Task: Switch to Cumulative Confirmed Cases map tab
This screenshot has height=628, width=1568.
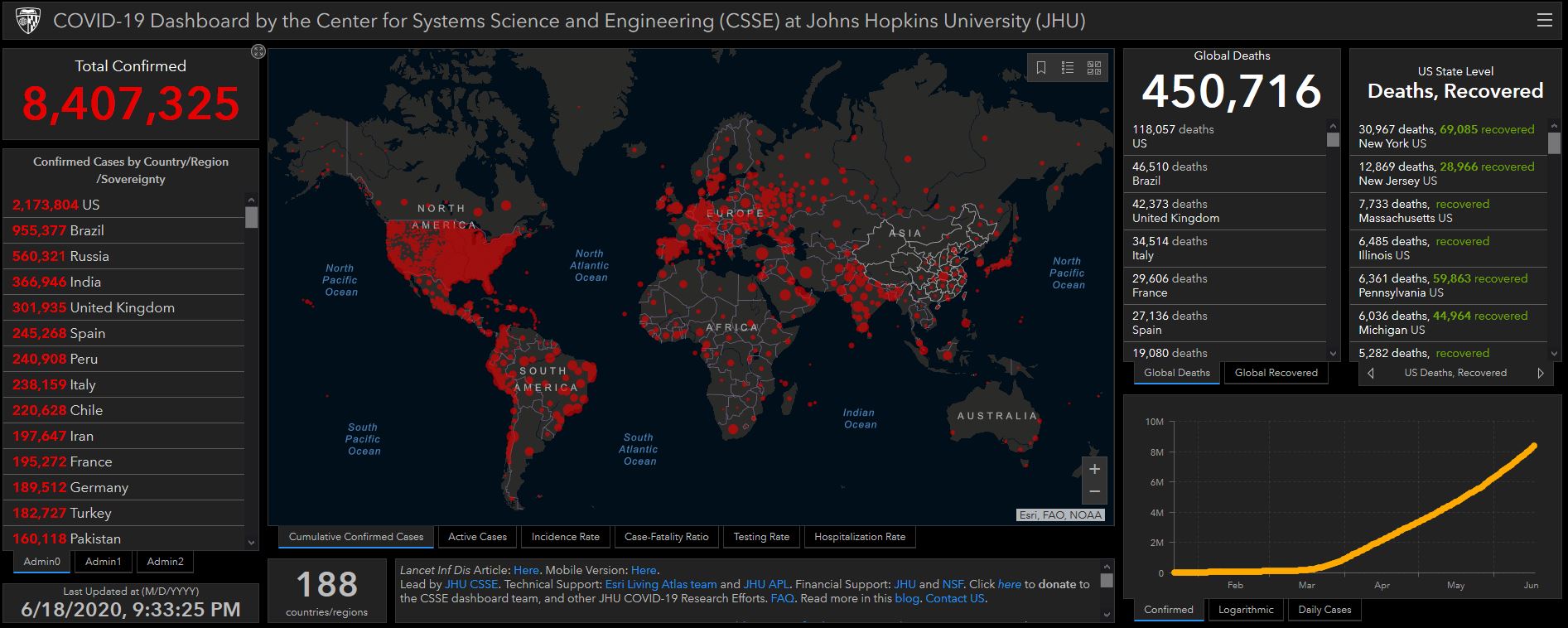Action: coord(356,537)
